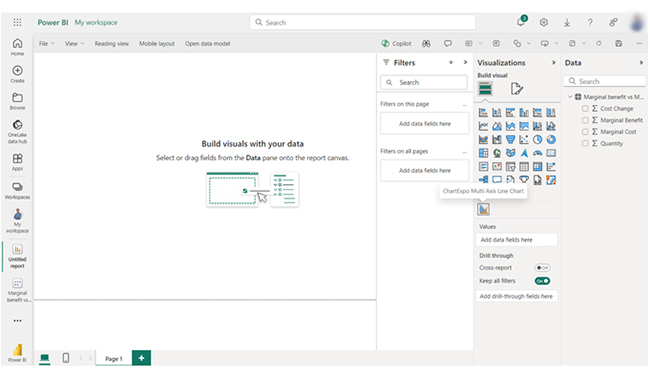Click the Data pane Search box

tap(604, 81)
